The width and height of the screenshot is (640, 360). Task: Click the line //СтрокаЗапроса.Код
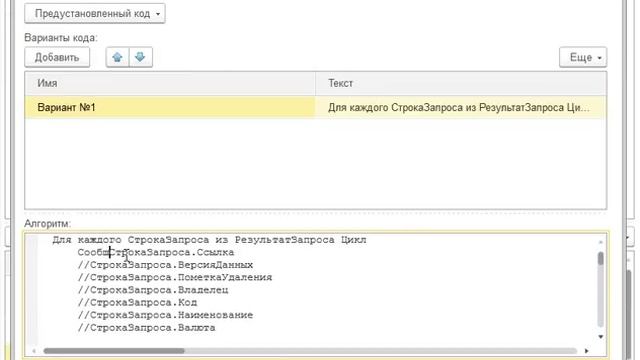point(137,303)
